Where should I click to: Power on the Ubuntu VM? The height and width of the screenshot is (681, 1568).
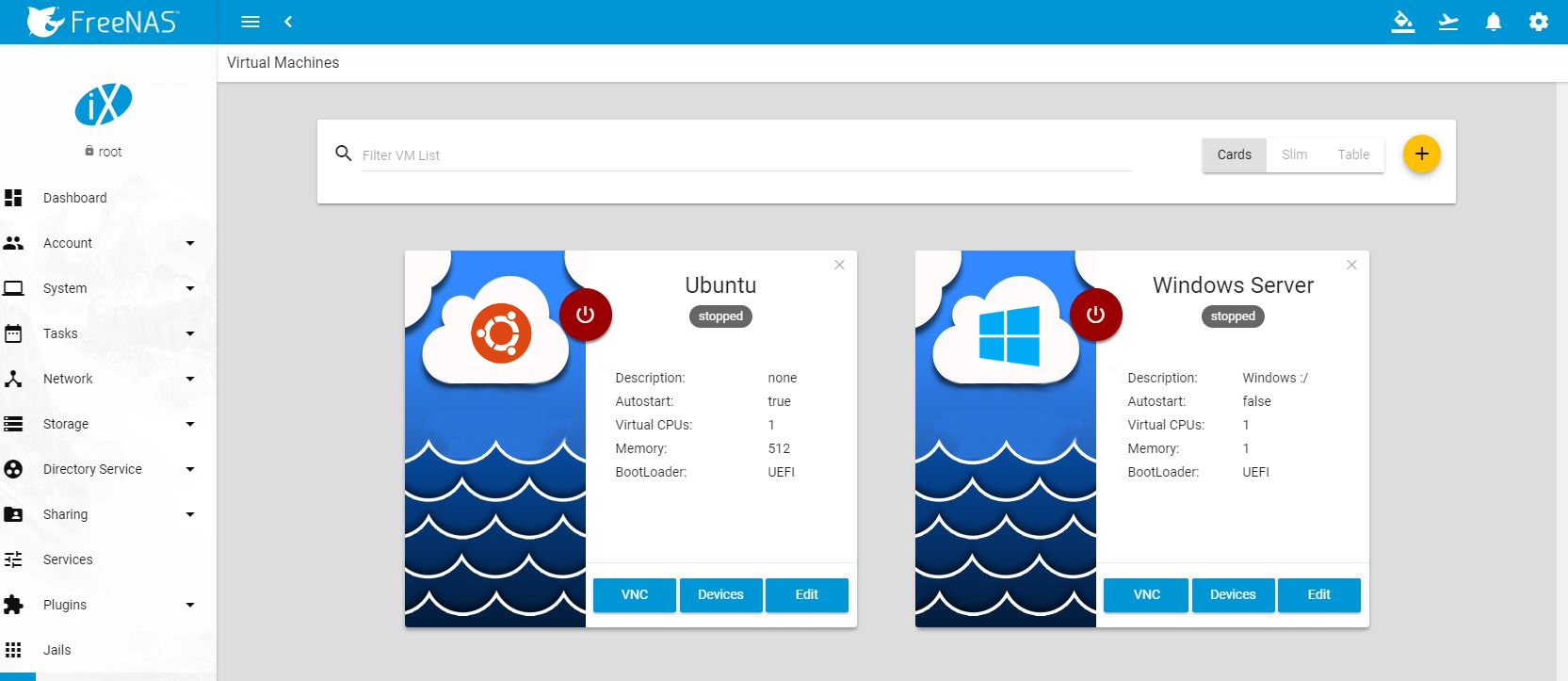point(585,315)
